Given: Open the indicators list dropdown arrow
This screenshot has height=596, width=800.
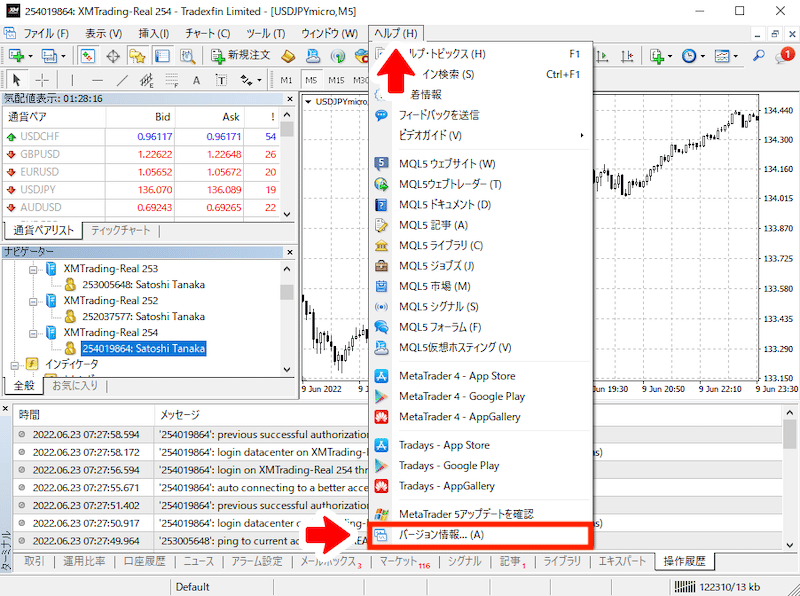Looking at the screenshot, I should 670,56.
